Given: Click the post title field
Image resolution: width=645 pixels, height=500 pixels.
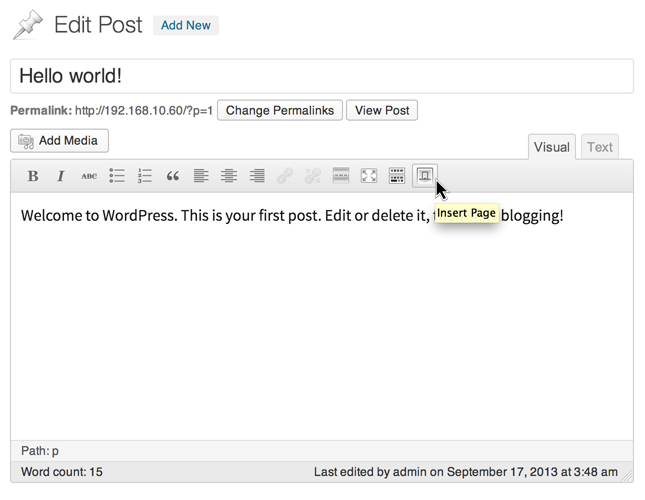Looking at the screenshot, I should click(x=321, y=76).
